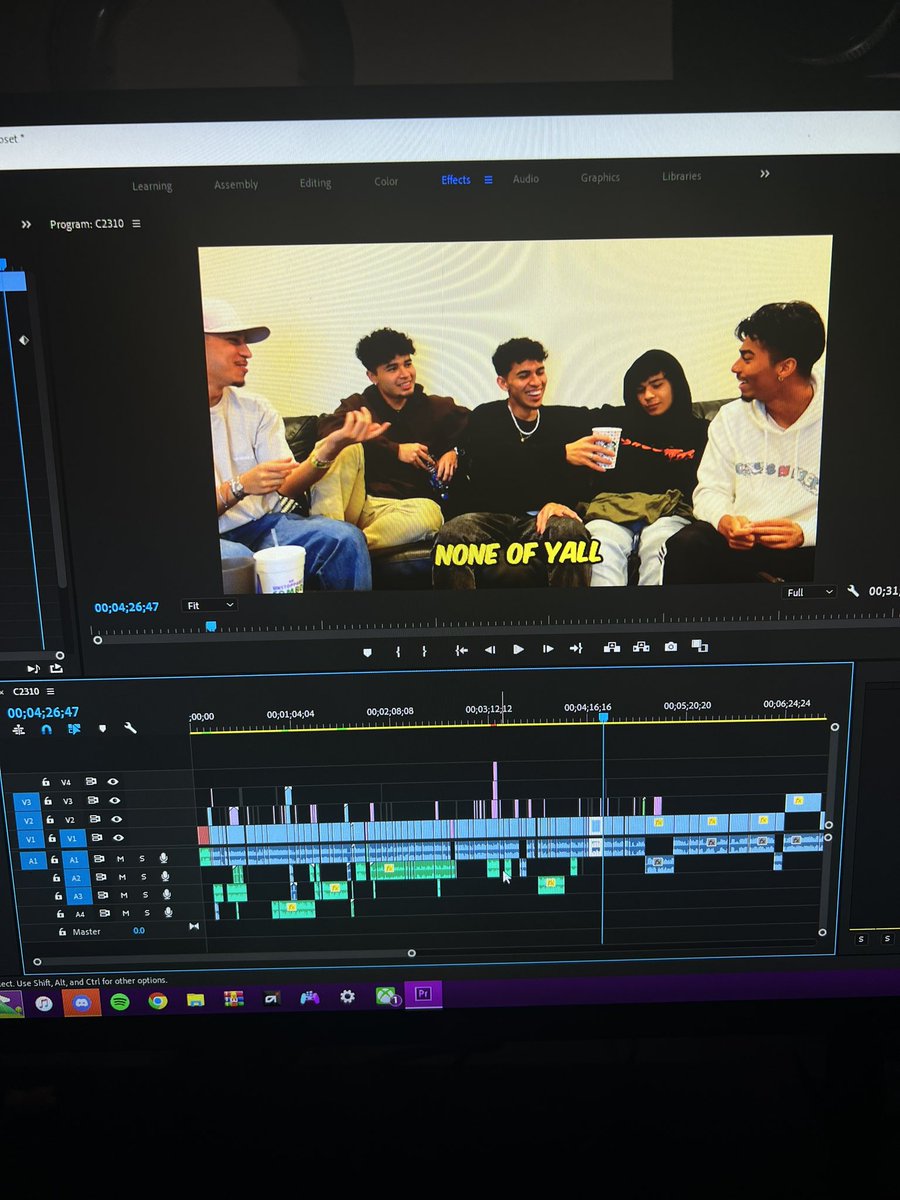This screenshot has height=1200, width=900.
Task: Lock track V2 with its padlock
Action: (x=50, y=820)
